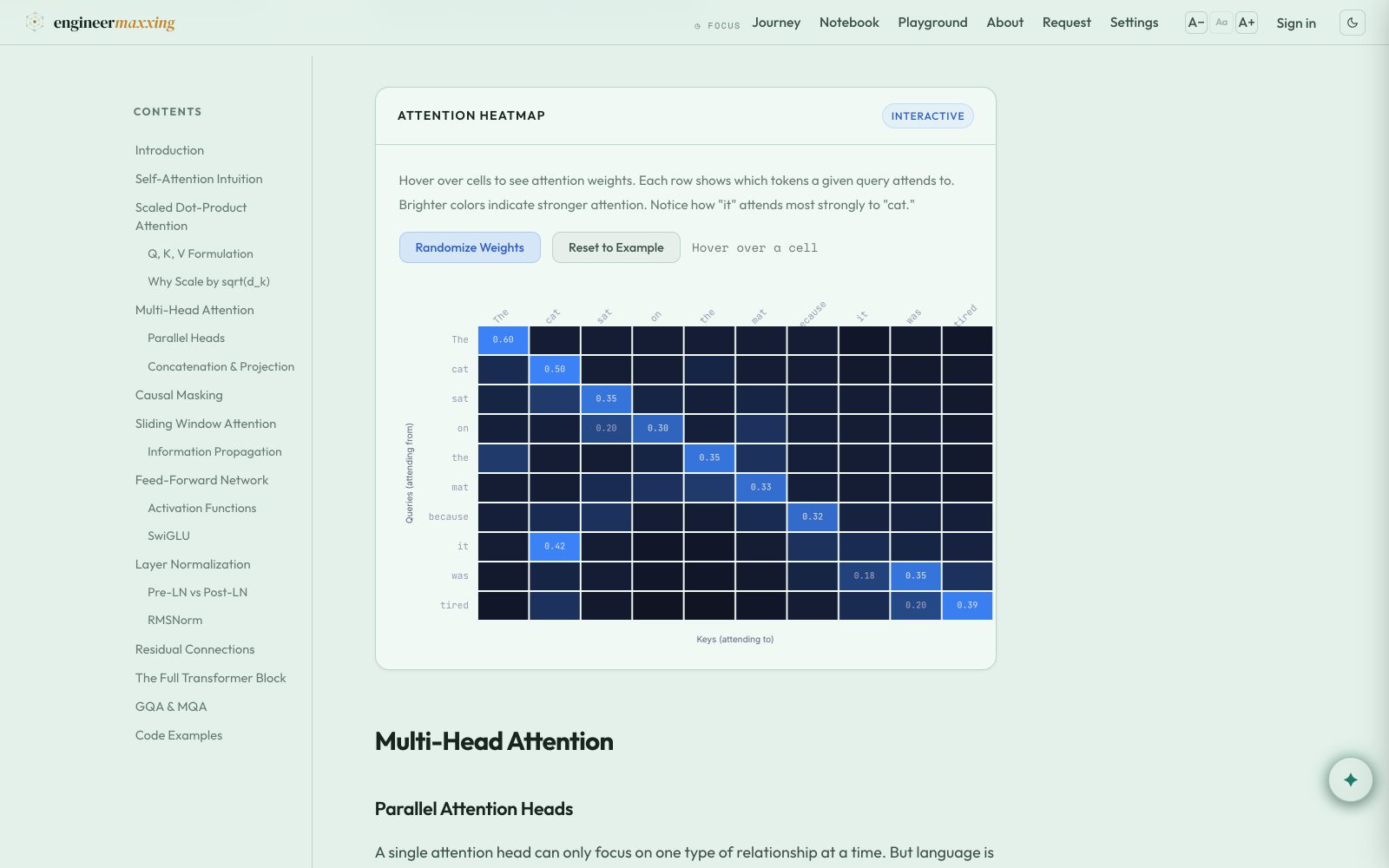This screenshot has width=1389, height=868.
Task: Reset font size with Aa button
Action: coord(1221,23)
